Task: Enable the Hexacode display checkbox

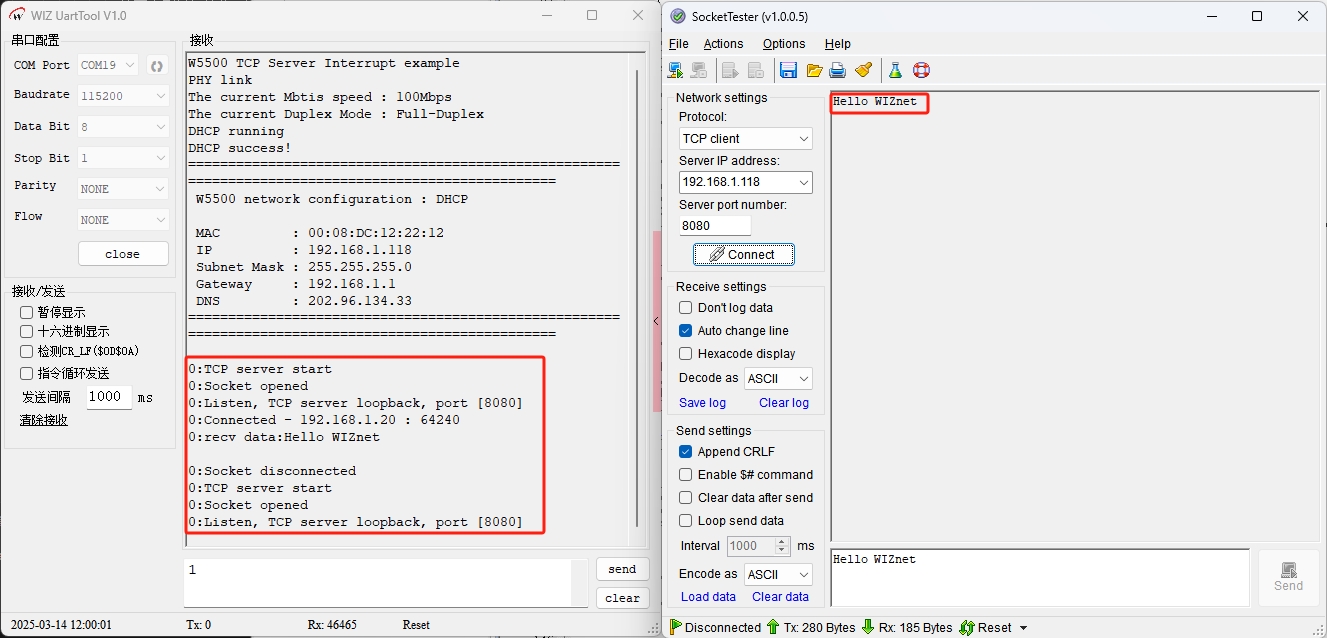Action: pos(685,354)
